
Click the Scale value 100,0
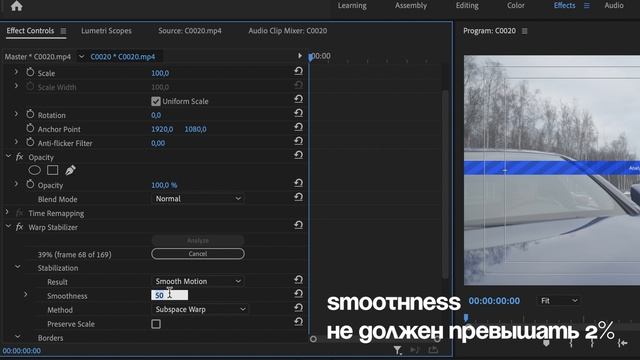click(x=160, y=73)
